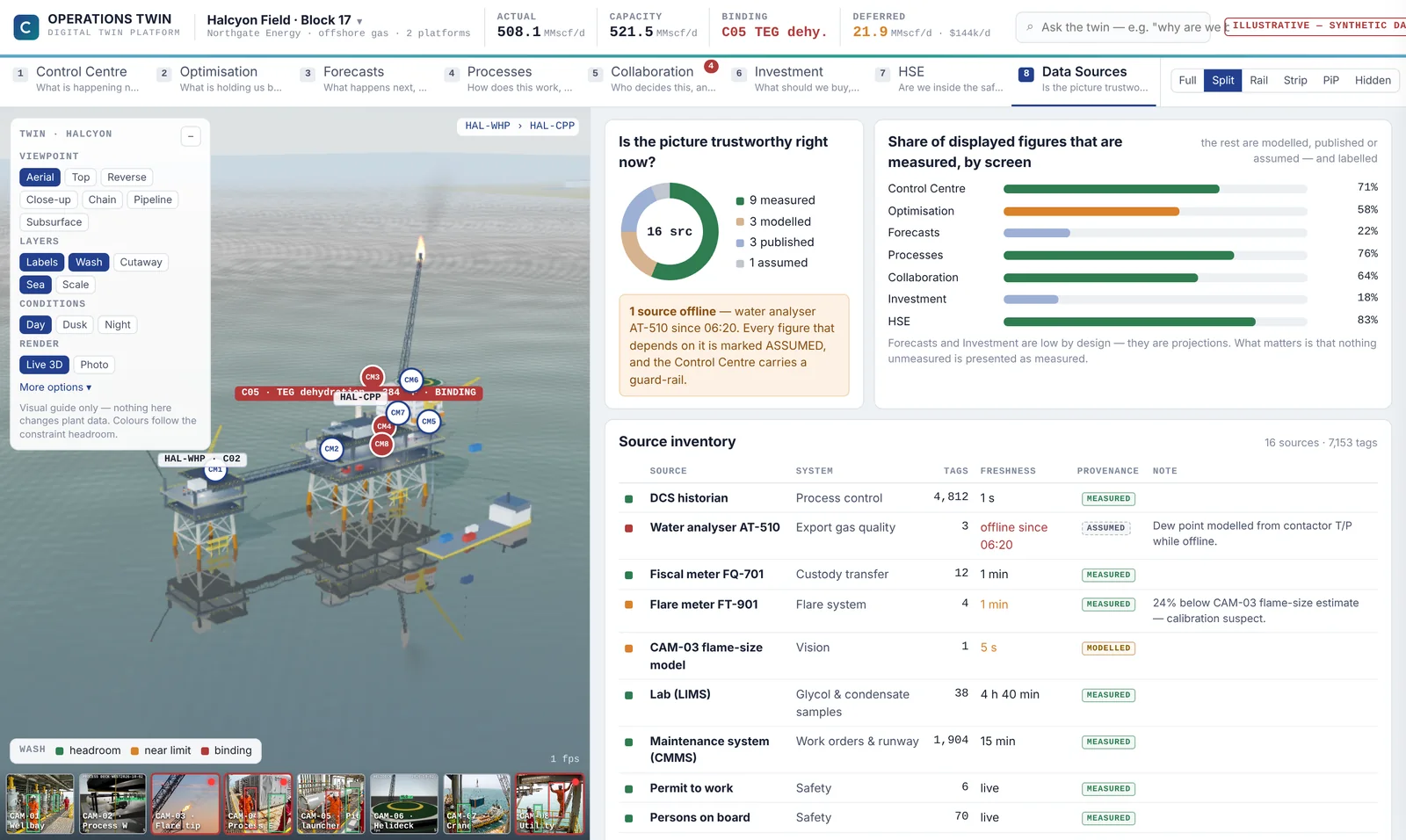This screenshot has width=1406, height=840.
Task: Click the orange status dot for Flare meter
Action: click(x=628, y=605)
